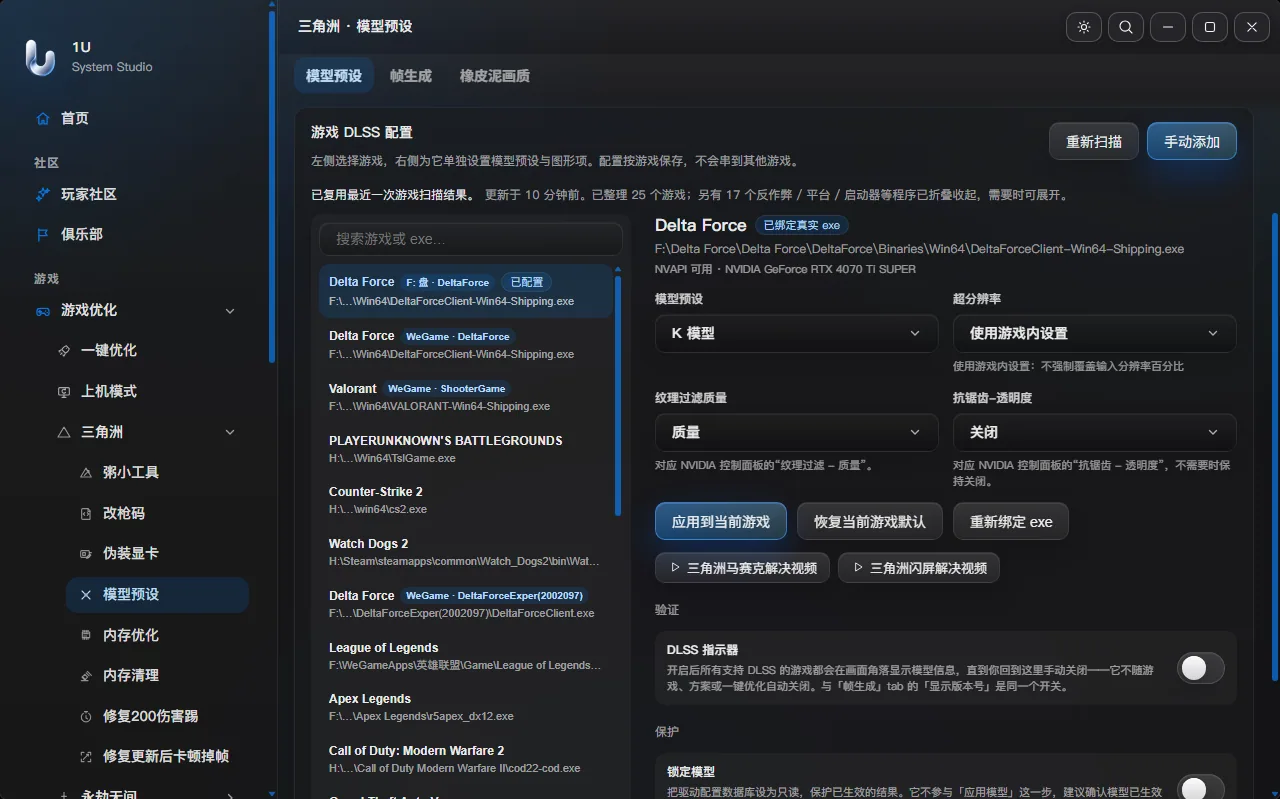The height and width of the screenshot is (799, 1280).
Task: Click the 修复更新后卡顿掉帧 icon
Action: 85,756
